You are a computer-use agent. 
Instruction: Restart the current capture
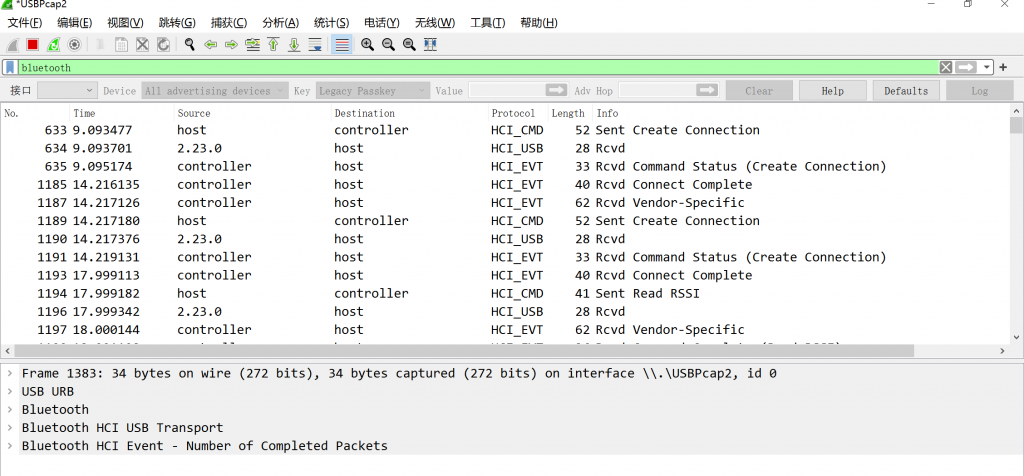[53, 44]
